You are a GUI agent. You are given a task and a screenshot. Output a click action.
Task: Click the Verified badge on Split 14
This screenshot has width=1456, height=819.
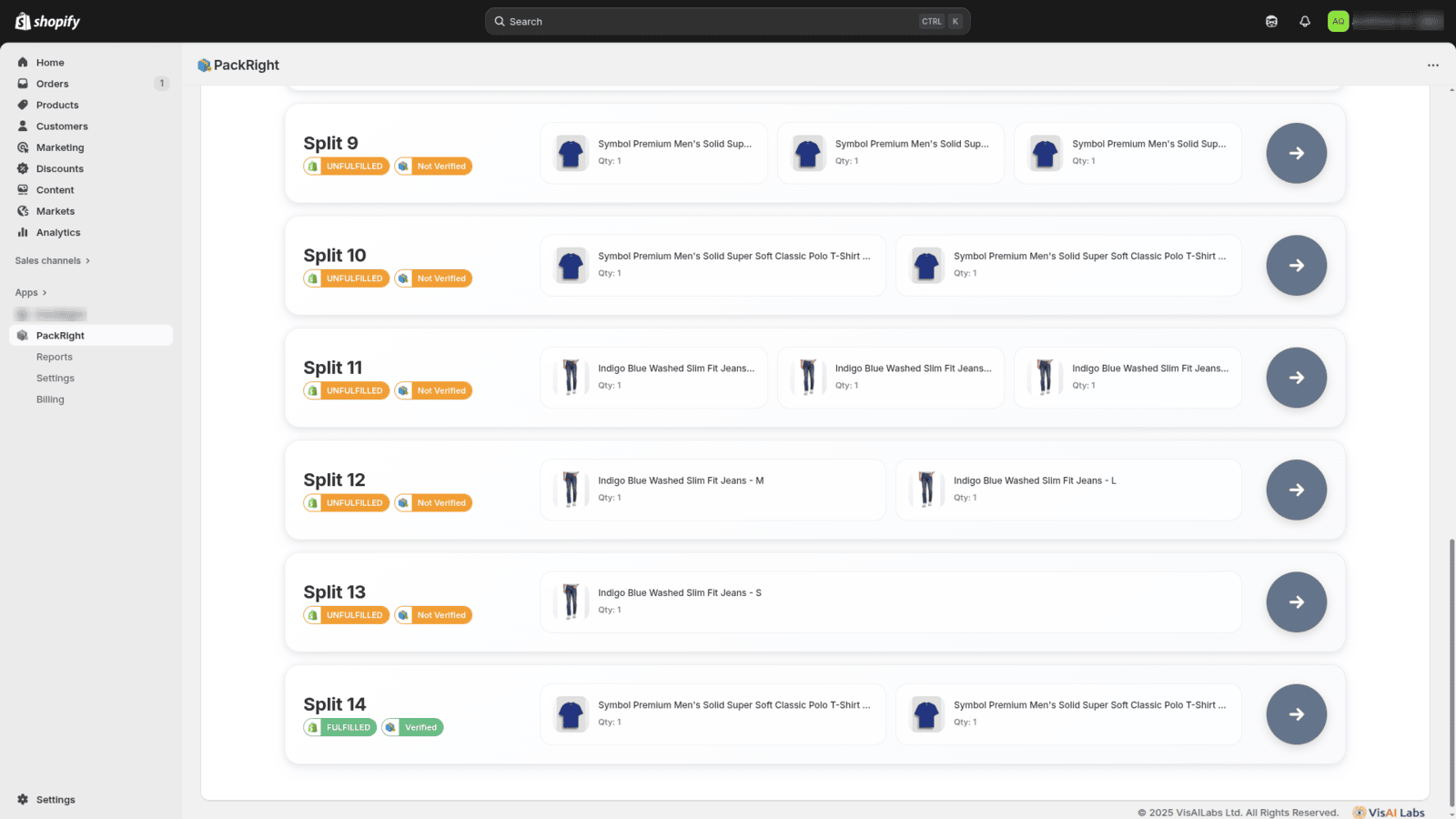tap(412, 727)
